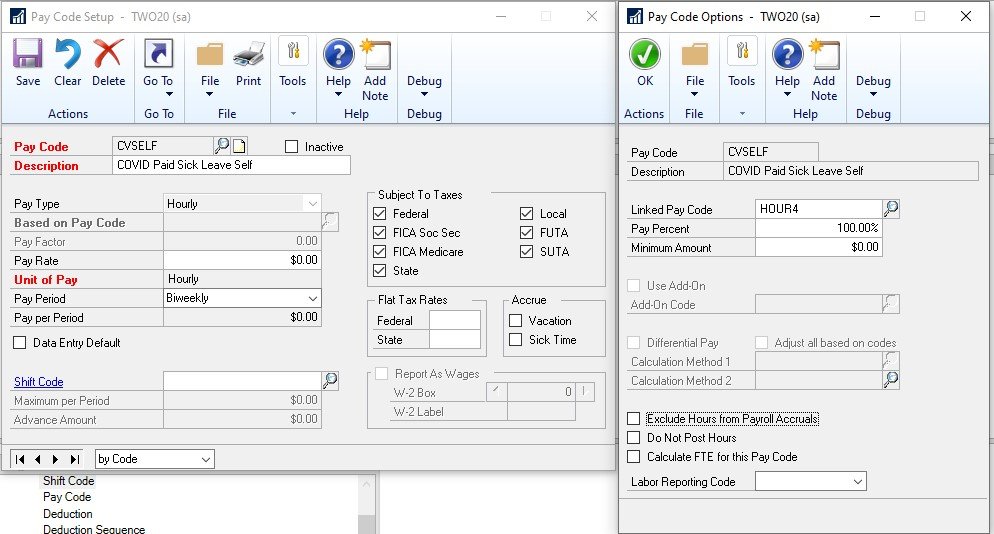Delete the CVSELF pay code

tap(108, 63)
